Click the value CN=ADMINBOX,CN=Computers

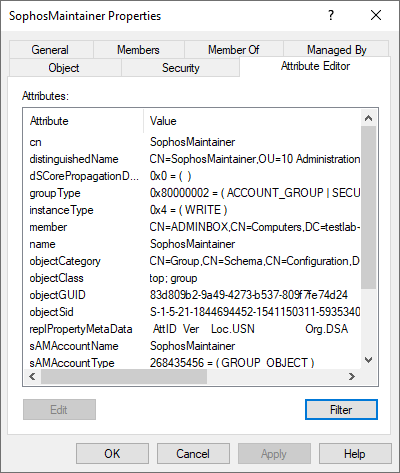[255, 227]
